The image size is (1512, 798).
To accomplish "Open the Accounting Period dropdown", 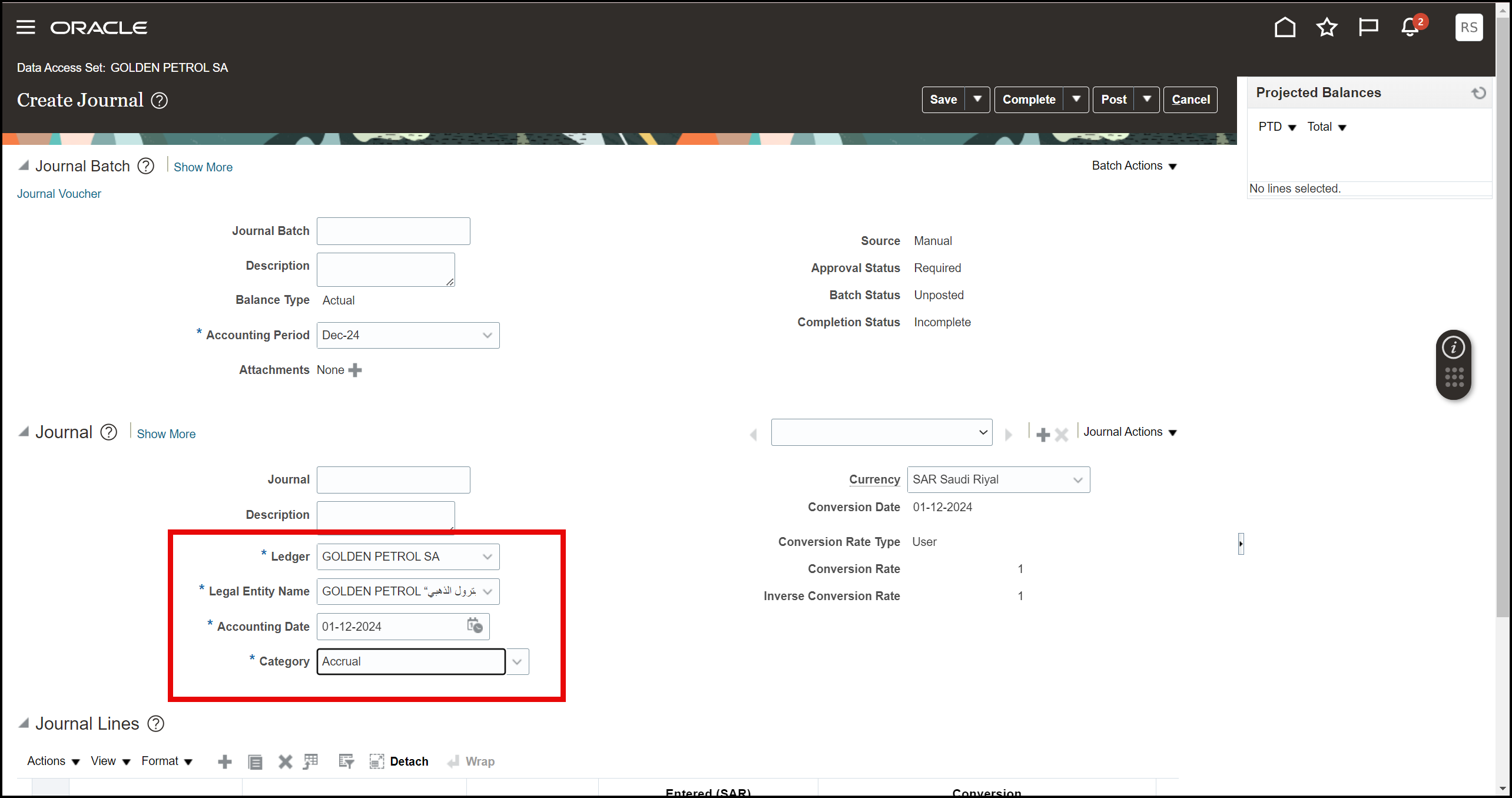I will (487, 335).
